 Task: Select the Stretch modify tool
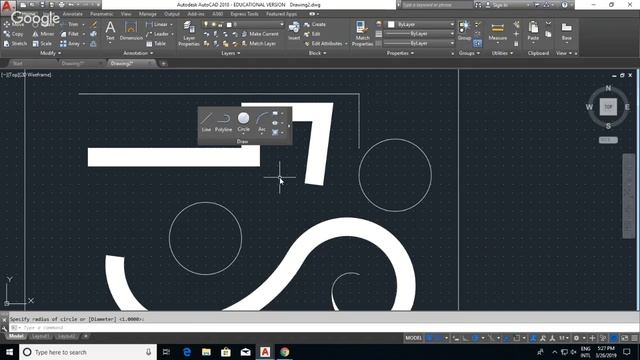(x=15, y=43)
